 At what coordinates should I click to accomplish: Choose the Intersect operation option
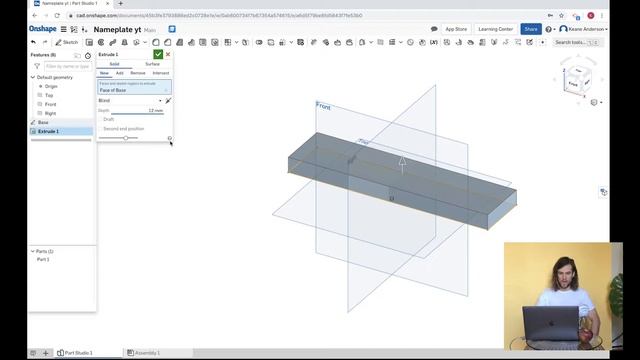[x=161, y=73]
